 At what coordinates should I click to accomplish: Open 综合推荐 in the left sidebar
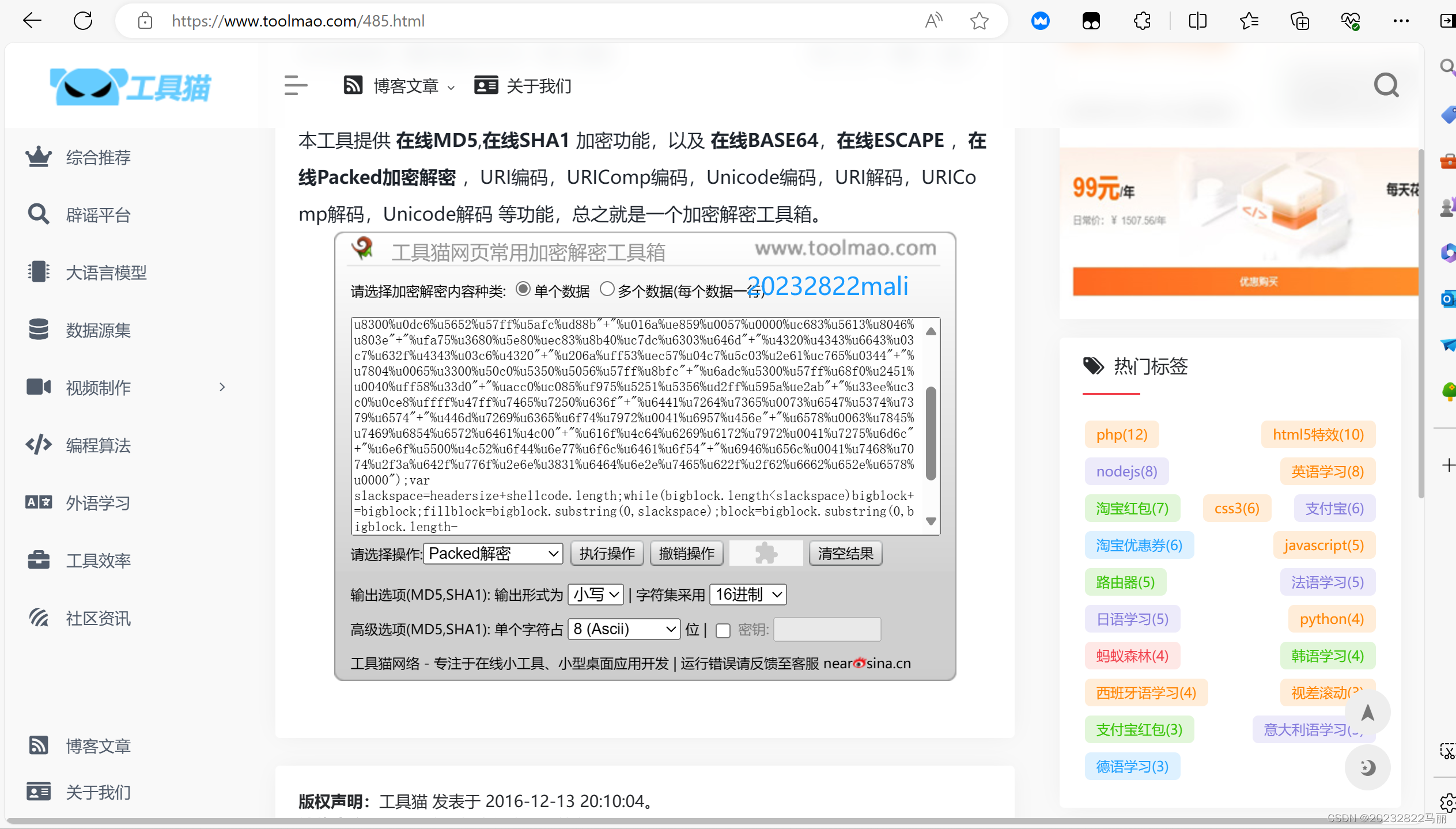(98, 157)
